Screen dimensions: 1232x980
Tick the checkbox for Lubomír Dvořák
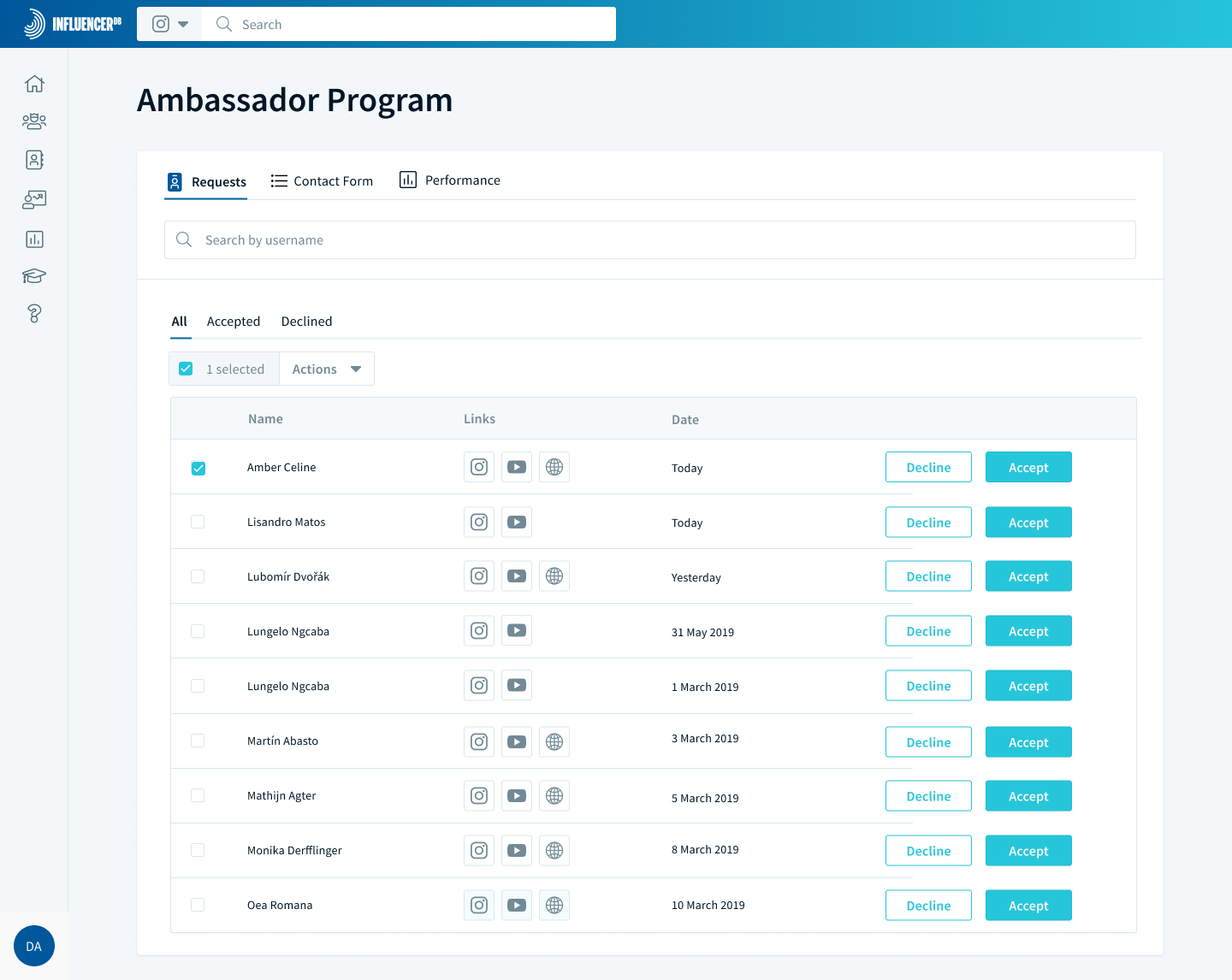[198, 576]
